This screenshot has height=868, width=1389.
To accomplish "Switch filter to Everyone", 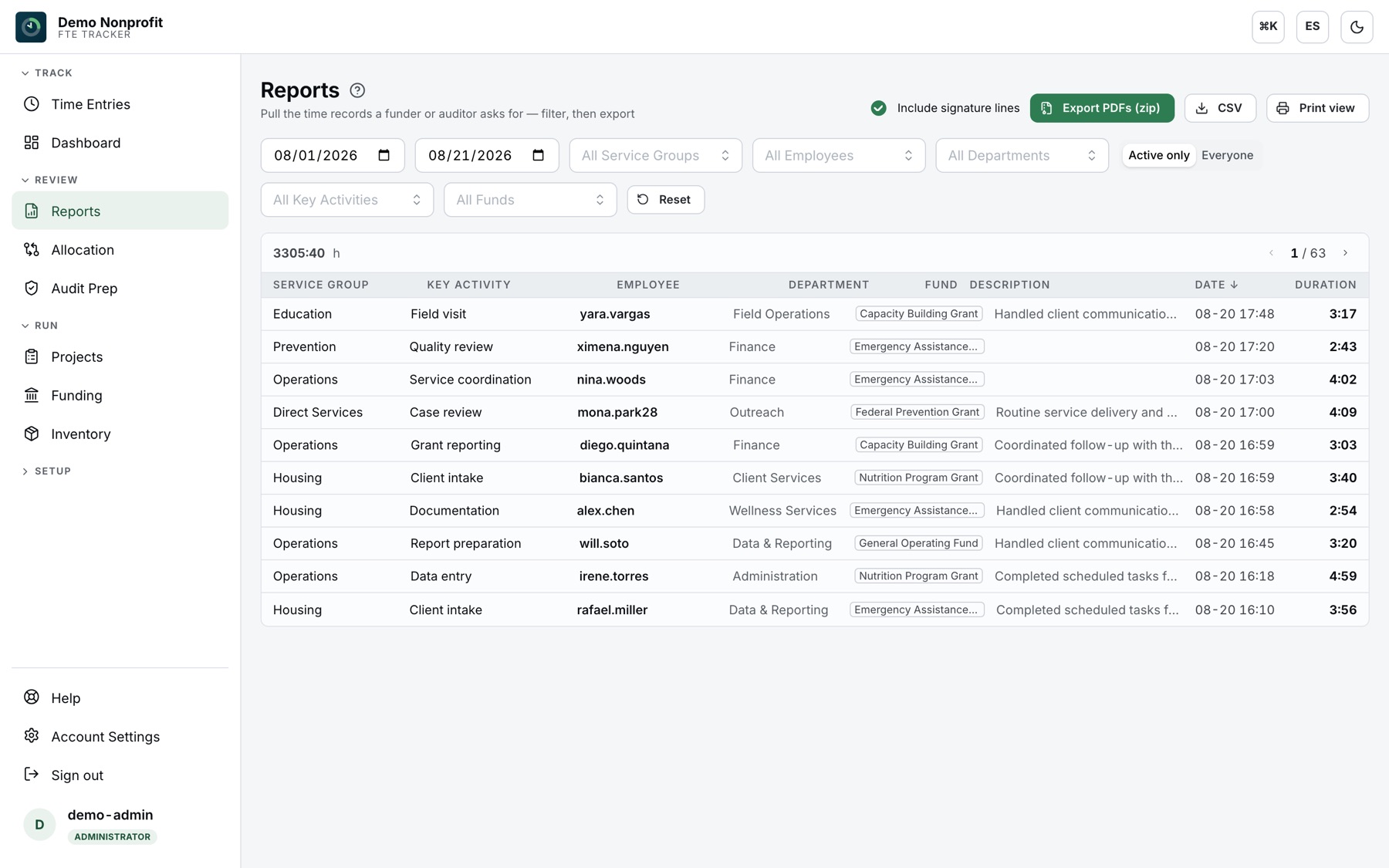I will (x=1227, y=155).
